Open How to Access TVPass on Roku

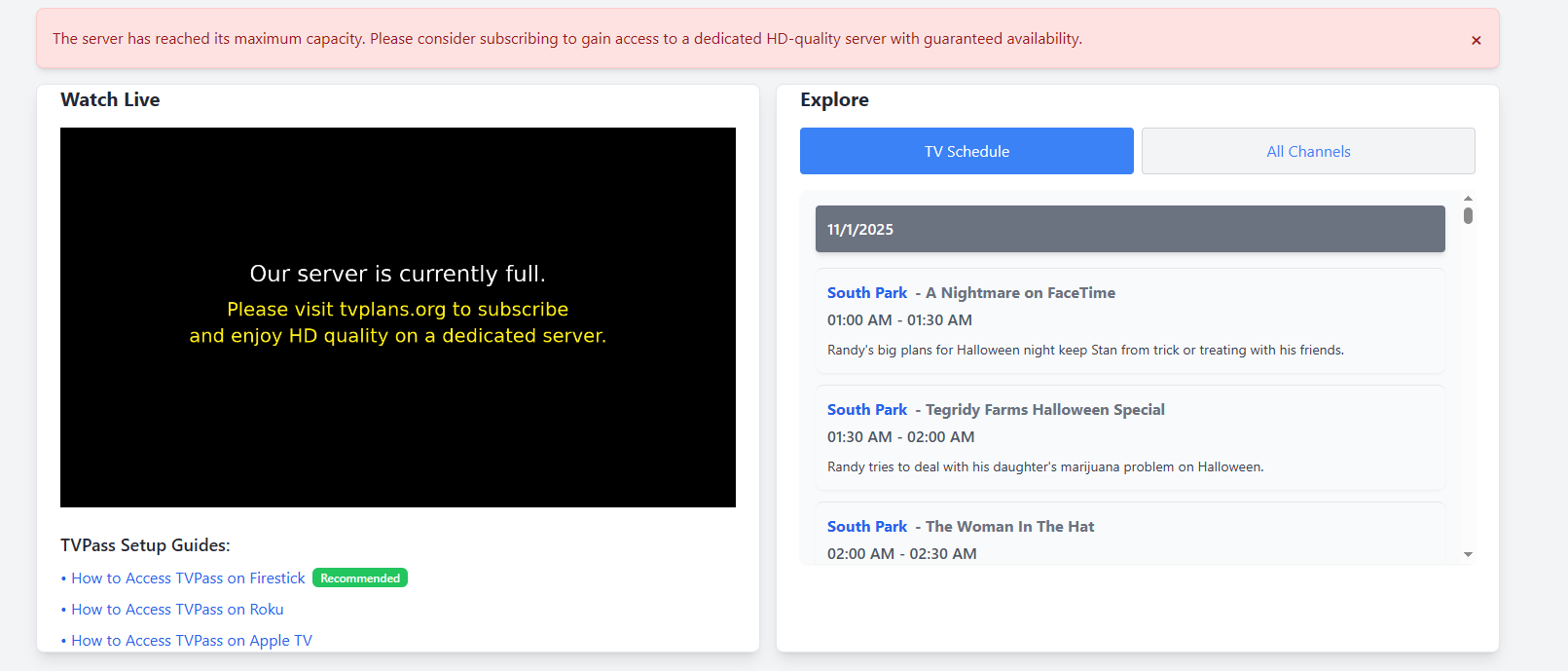pyautogui.click(x=177, y=610)
